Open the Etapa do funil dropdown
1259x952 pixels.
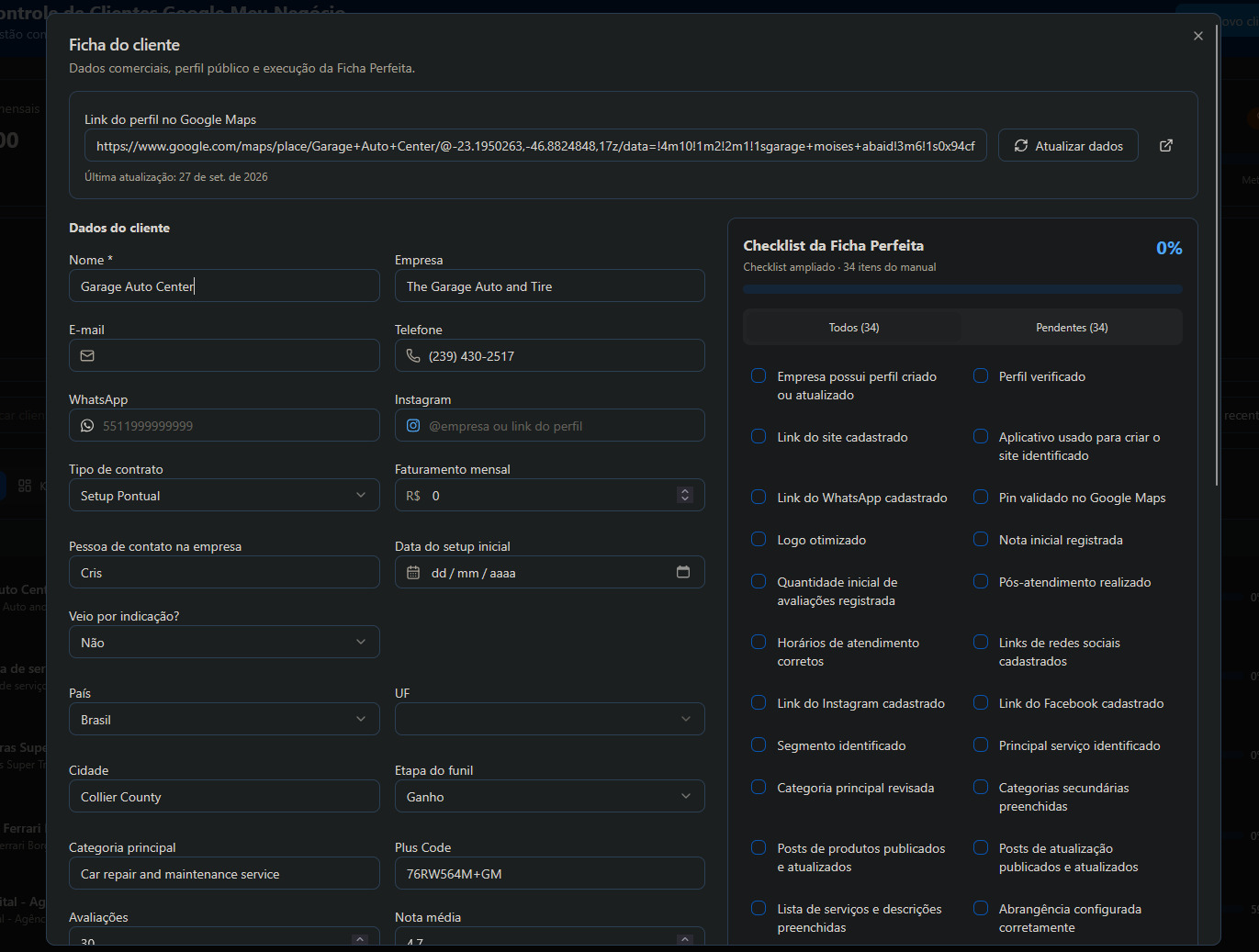(x=550, y=796)
